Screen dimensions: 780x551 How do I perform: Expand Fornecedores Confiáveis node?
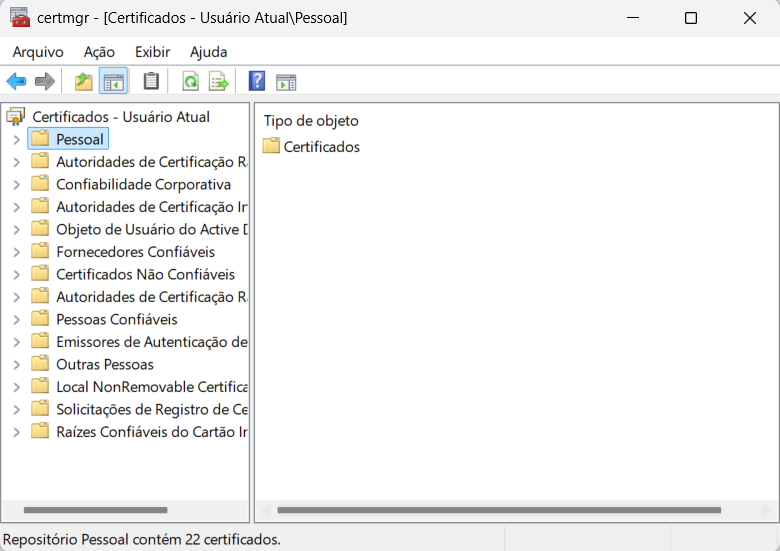click(16, 252)
